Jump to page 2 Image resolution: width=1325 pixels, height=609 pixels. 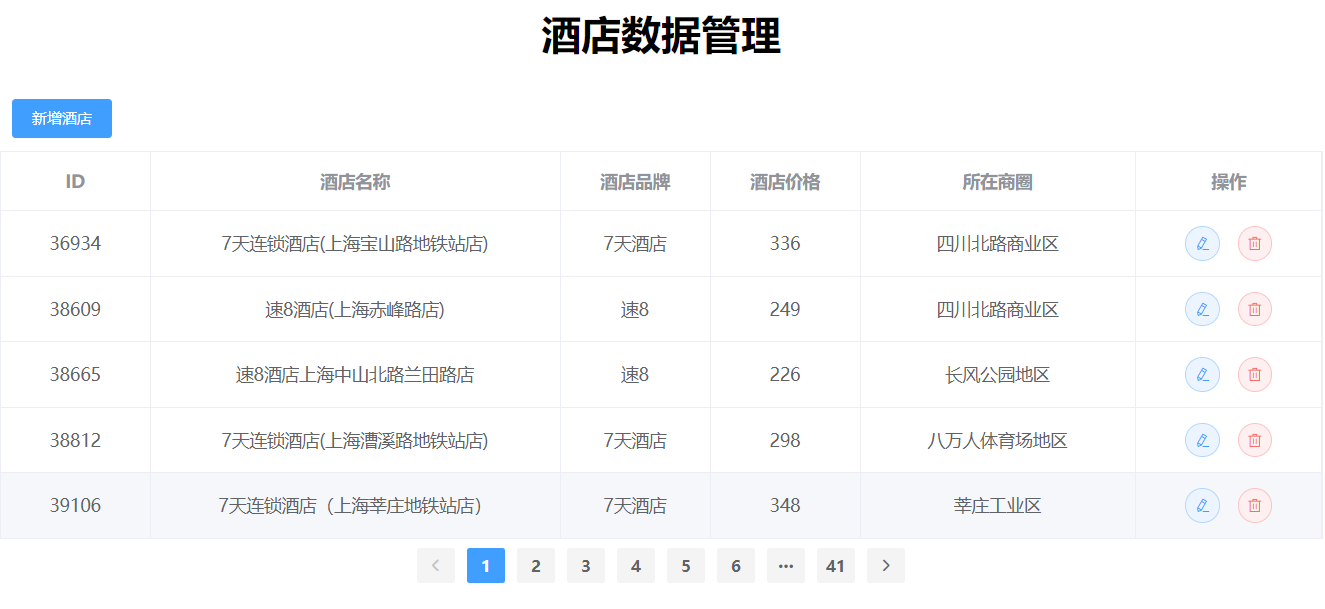536,566
